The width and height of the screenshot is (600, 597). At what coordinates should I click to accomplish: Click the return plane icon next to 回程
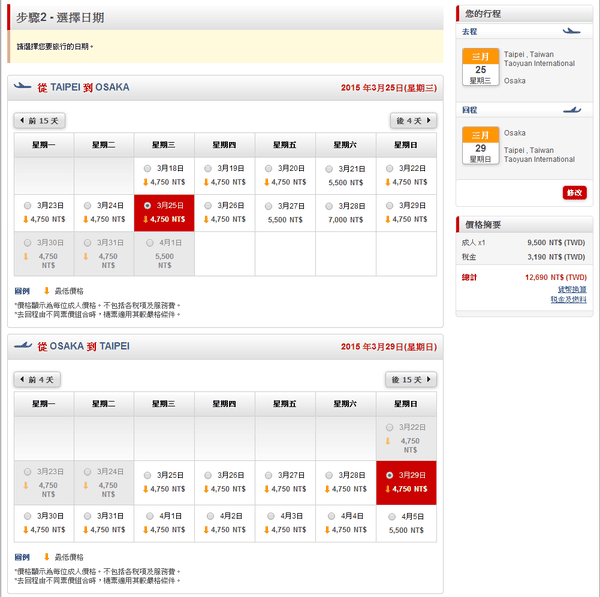click(x=572, y=109)
